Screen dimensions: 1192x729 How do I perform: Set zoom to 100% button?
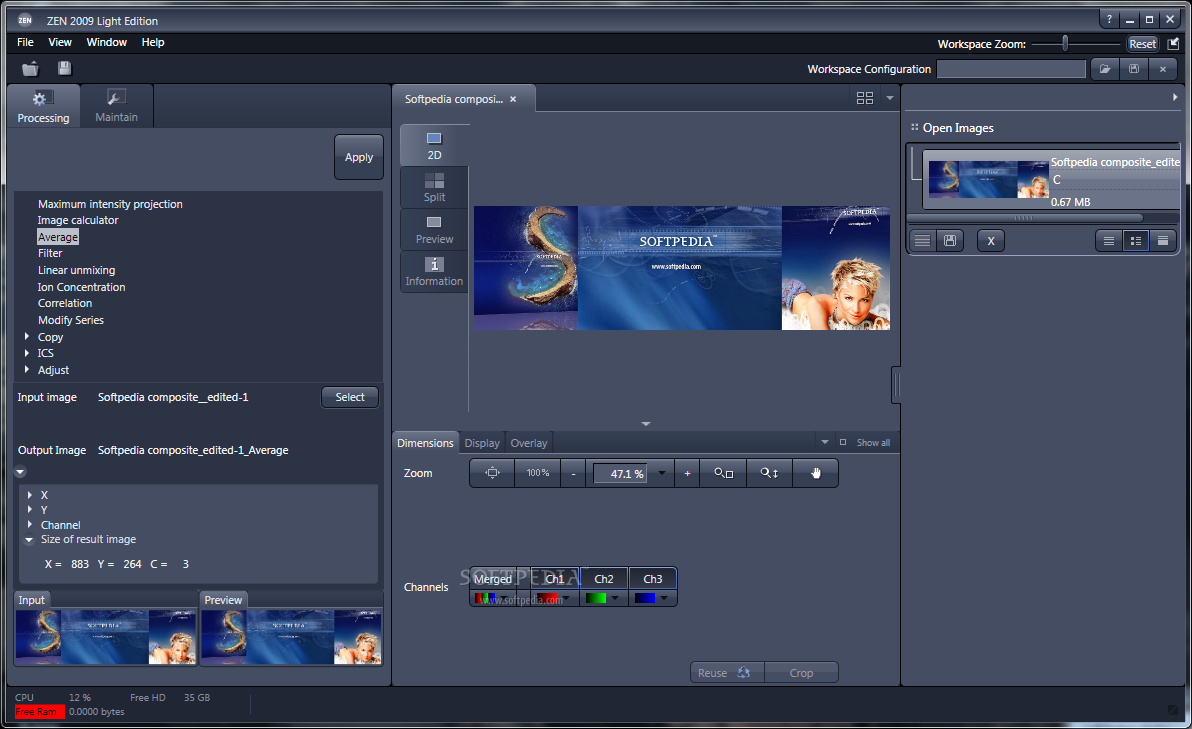tap(537, 473)
